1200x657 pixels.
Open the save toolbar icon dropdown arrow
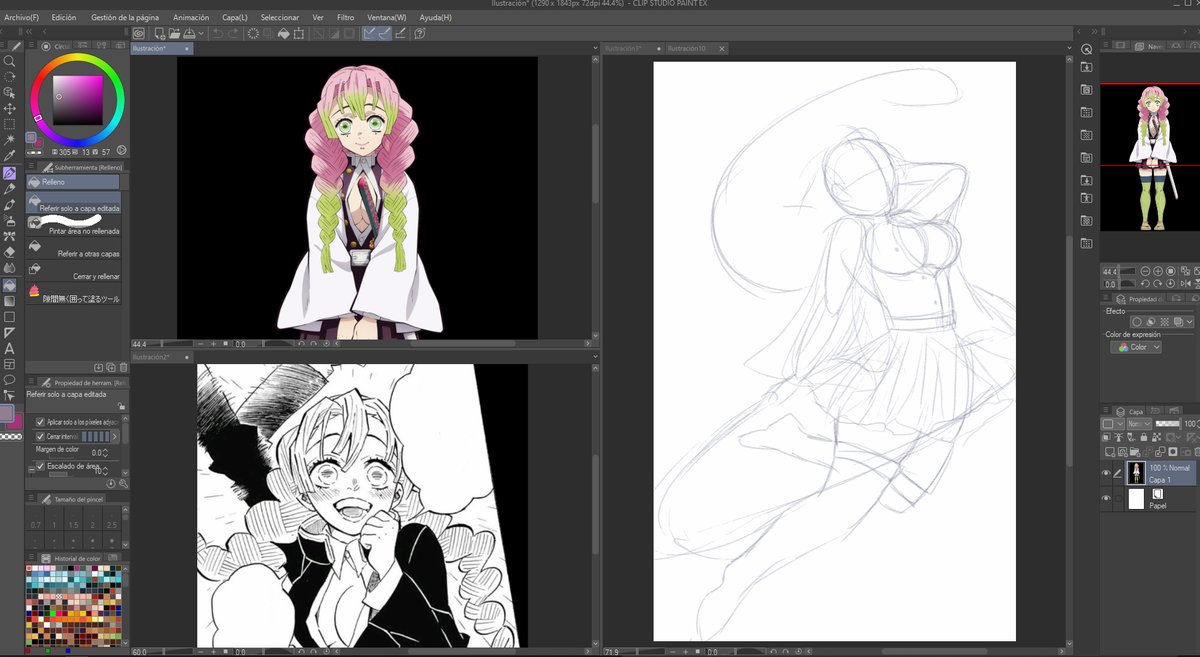tap(202, 33)
